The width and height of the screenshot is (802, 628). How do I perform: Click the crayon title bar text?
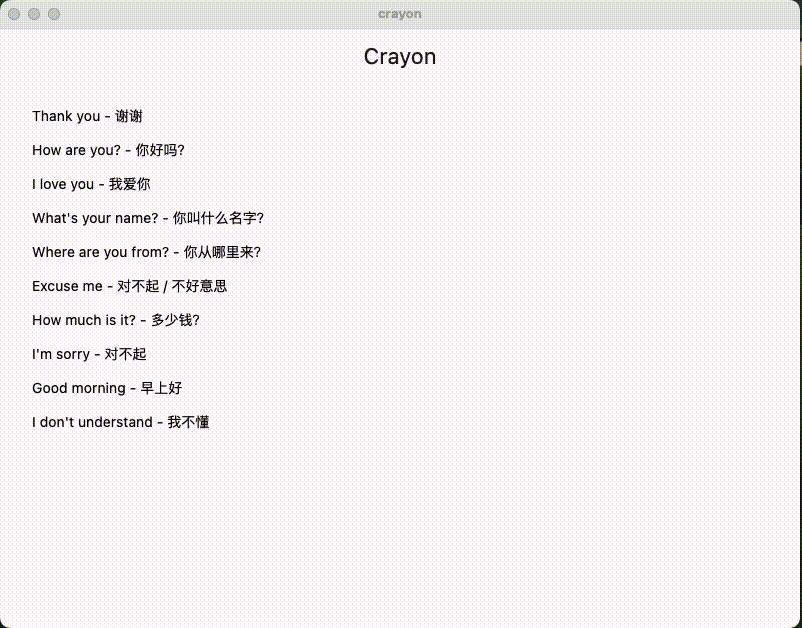pos(399,13)
